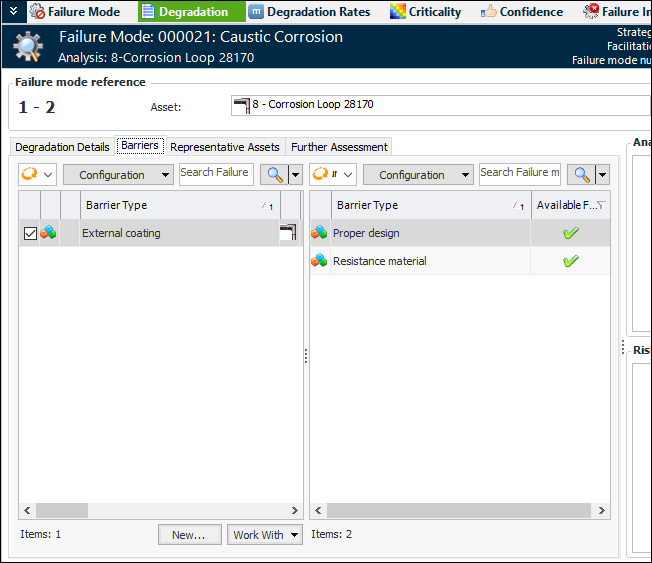Click the Confidence thumbs-up icon

point(489,11)
